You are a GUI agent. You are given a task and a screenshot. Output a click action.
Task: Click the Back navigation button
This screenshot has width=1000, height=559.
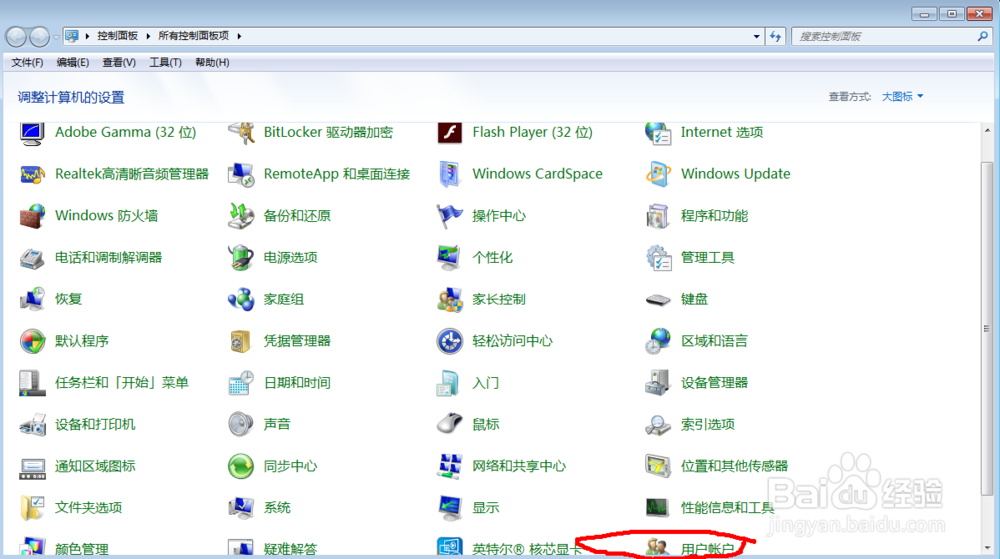(17, 37)
